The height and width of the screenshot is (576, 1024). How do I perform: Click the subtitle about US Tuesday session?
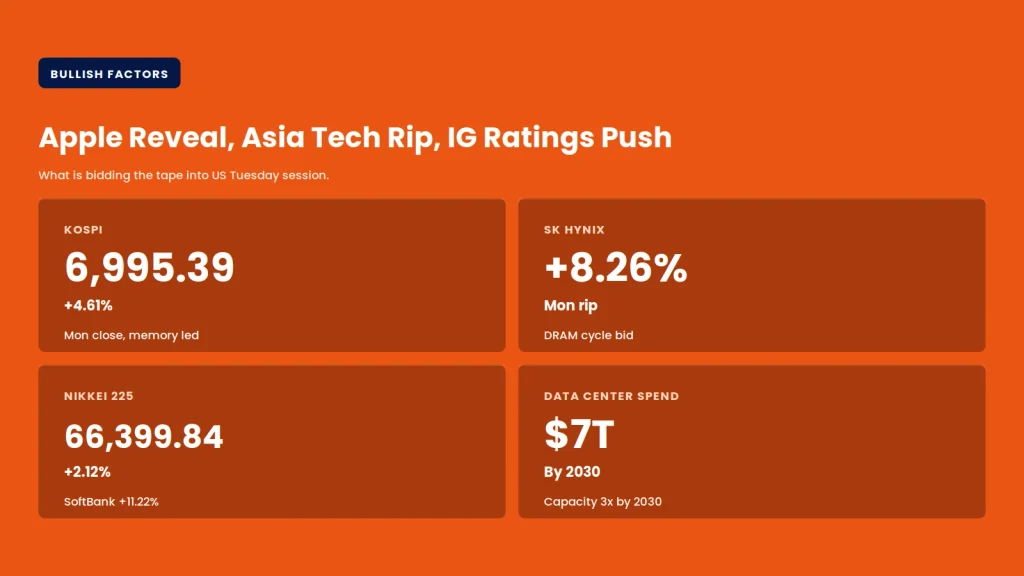pyautogui.click(x=184, y=175)
